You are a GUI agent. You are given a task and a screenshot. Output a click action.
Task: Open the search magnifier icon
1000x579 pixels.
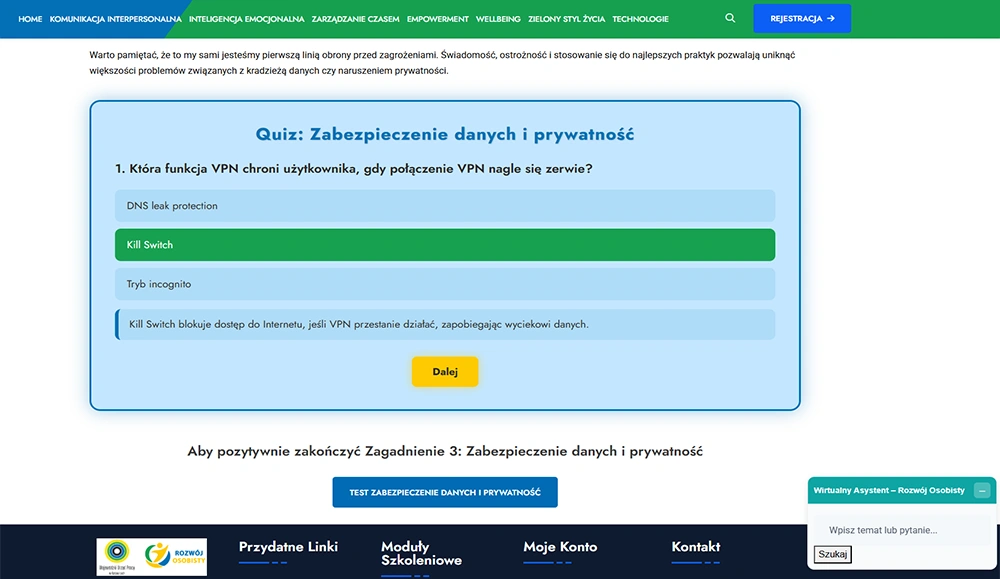(x=730, y=18)
